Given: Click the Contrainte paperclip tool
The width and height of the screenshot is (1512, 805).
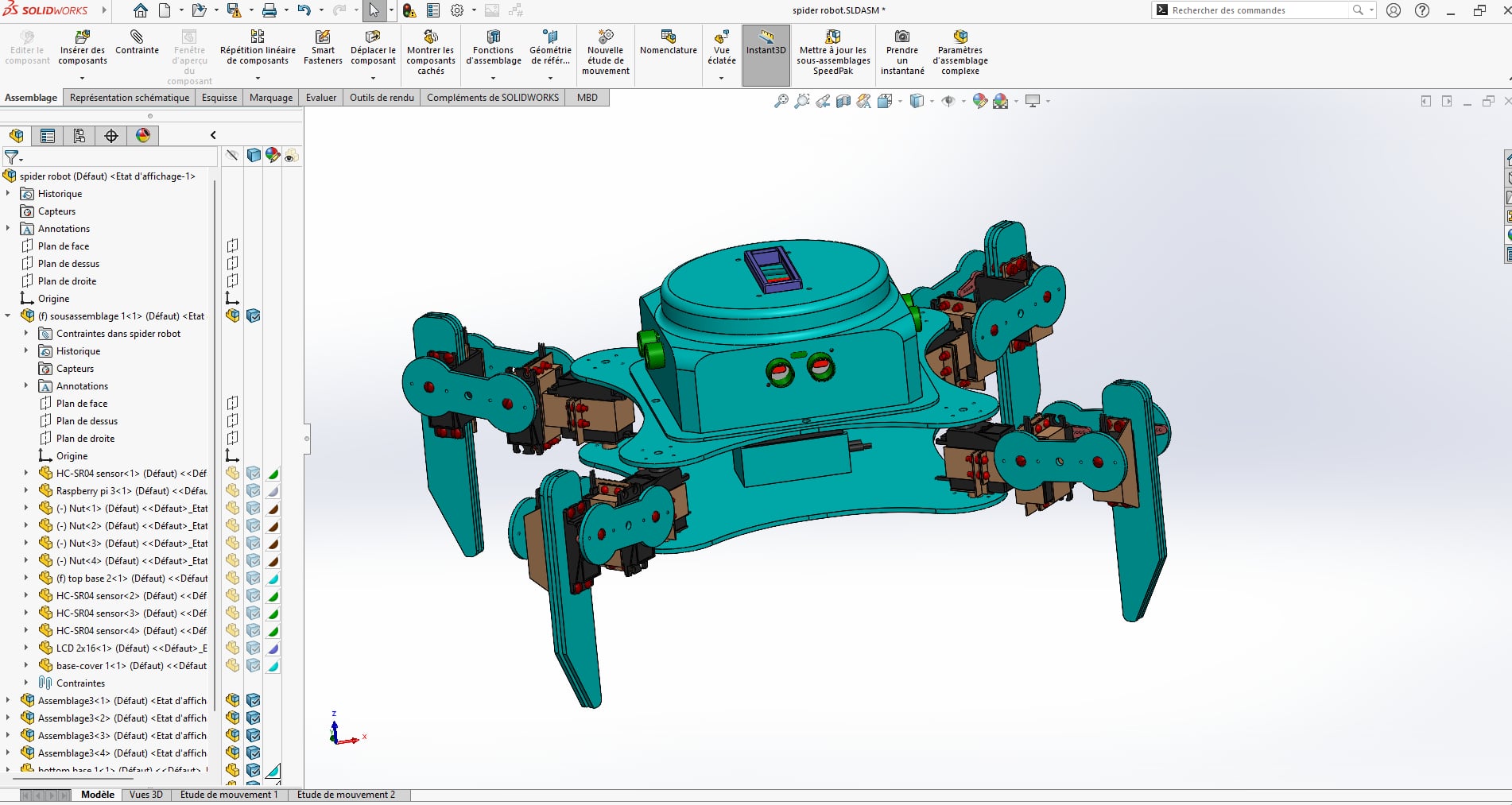Looking at the screenshot, I should pyautogui.click(x=137, y=43).
